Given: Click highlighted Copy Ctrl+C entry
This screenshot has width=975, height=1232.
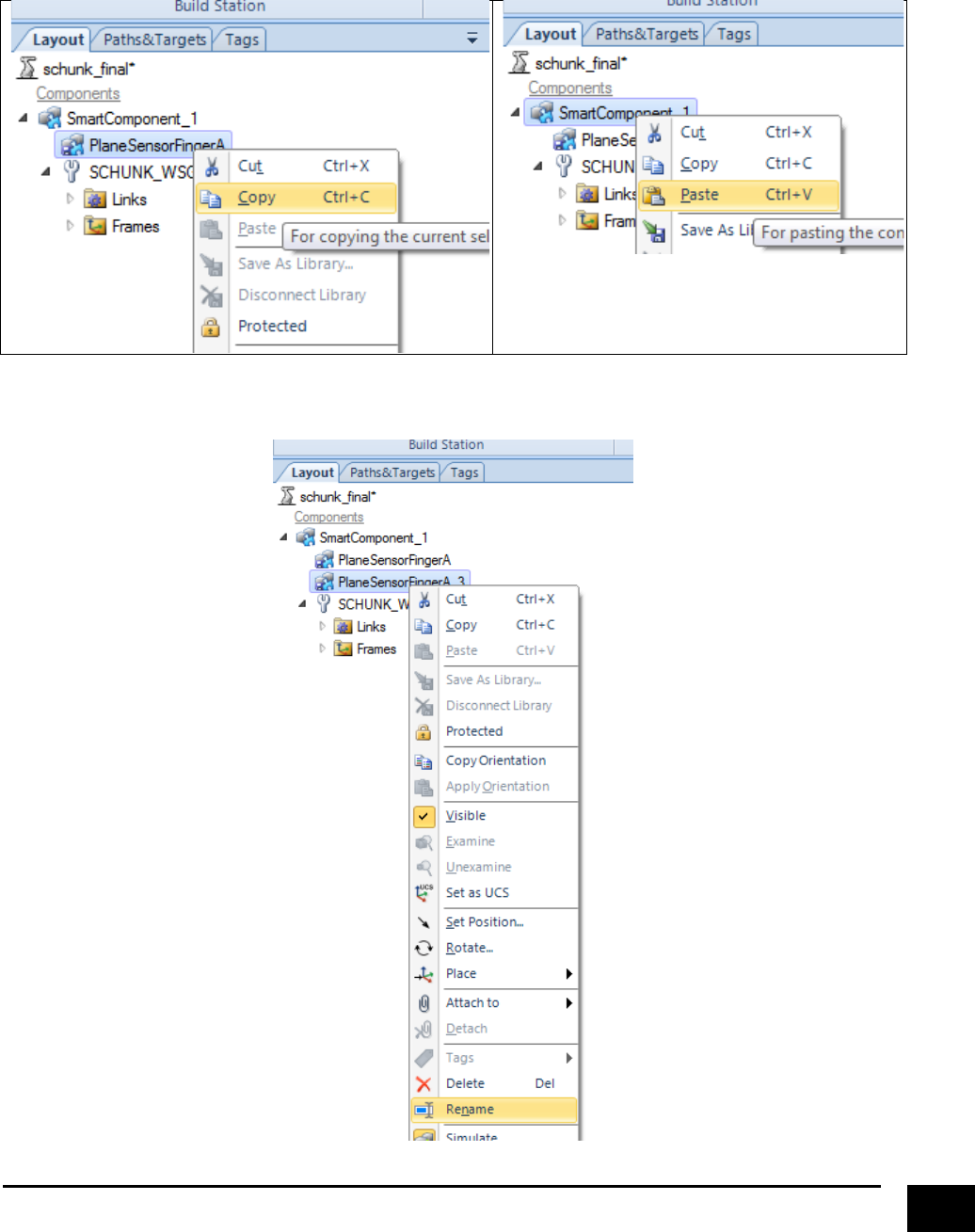Looking at the screenshot, I should (296, 198).
